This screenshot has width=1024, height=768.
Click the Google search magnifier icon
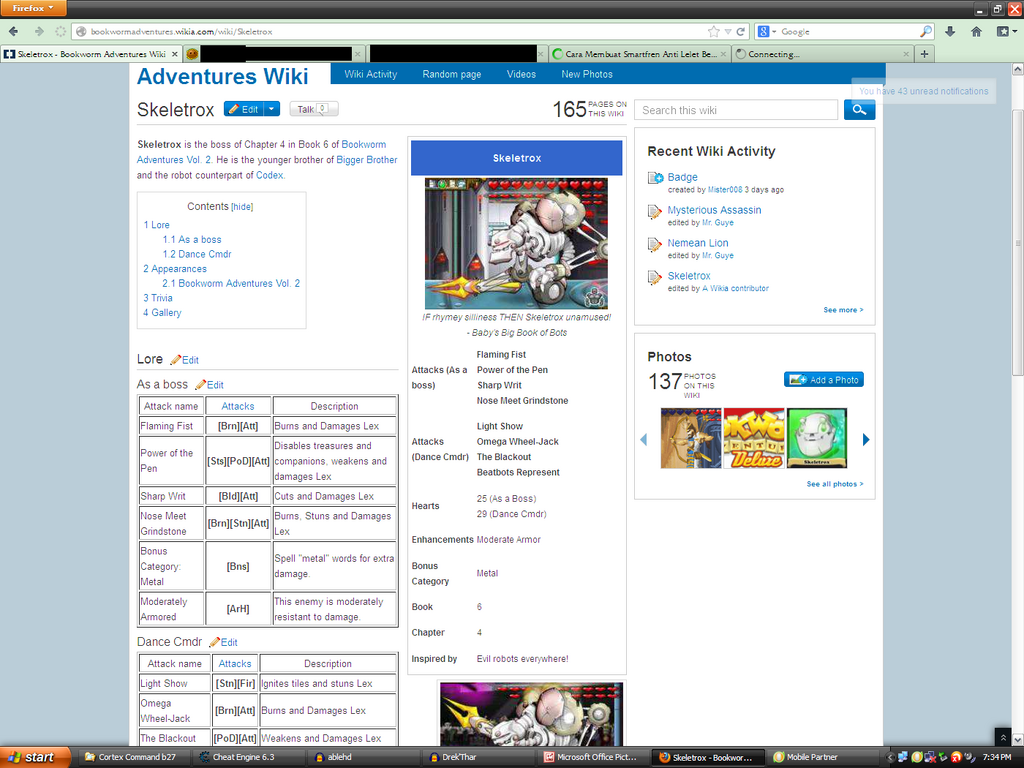[x=925, y=31]
